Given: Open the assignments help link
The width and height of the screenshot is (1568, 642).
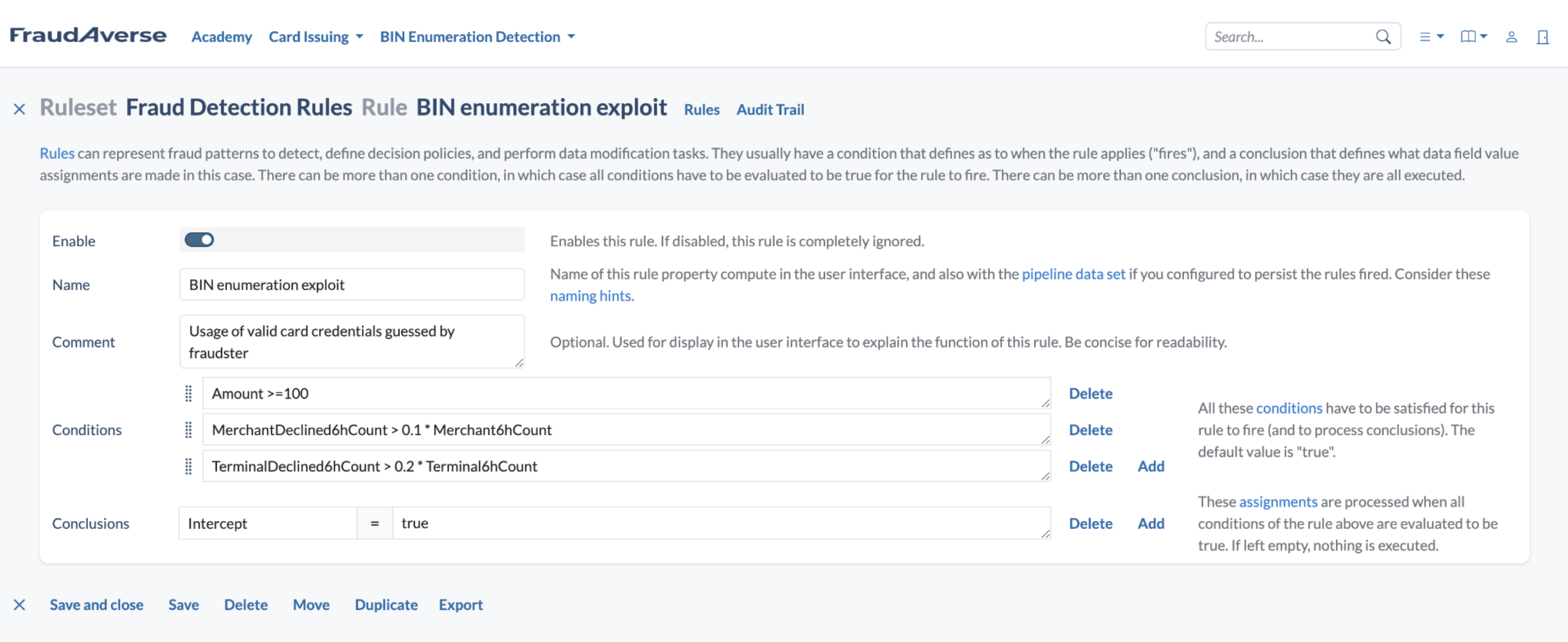Looking at the screenshot, I should click(1279, 502).
